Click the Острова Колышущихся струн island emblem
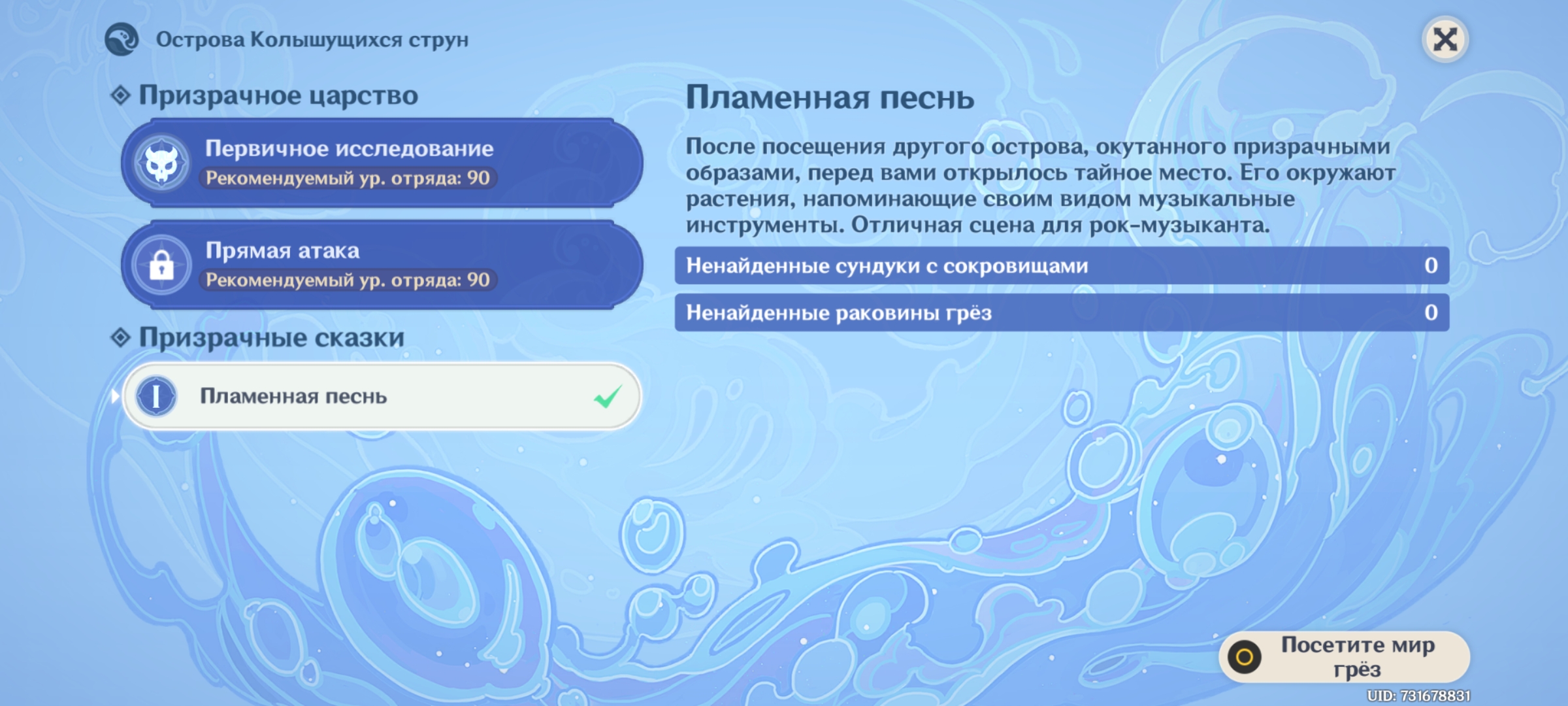 (x=122, y=39)
